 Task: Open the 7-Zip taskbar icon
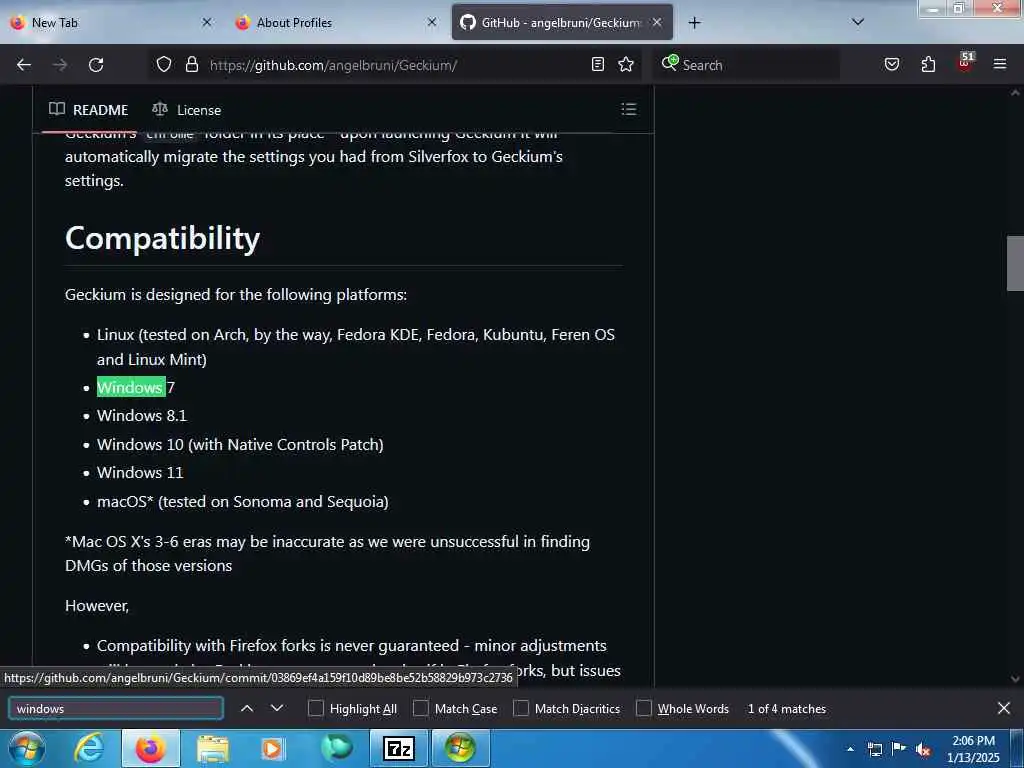[x=398, y=748]
